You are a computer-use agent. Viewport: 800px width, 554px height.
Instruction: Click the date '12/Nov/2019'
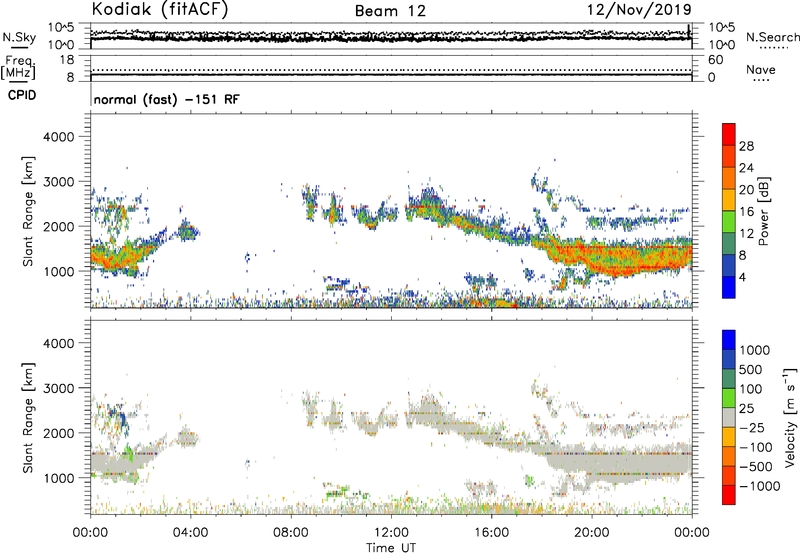coord(639,9)
